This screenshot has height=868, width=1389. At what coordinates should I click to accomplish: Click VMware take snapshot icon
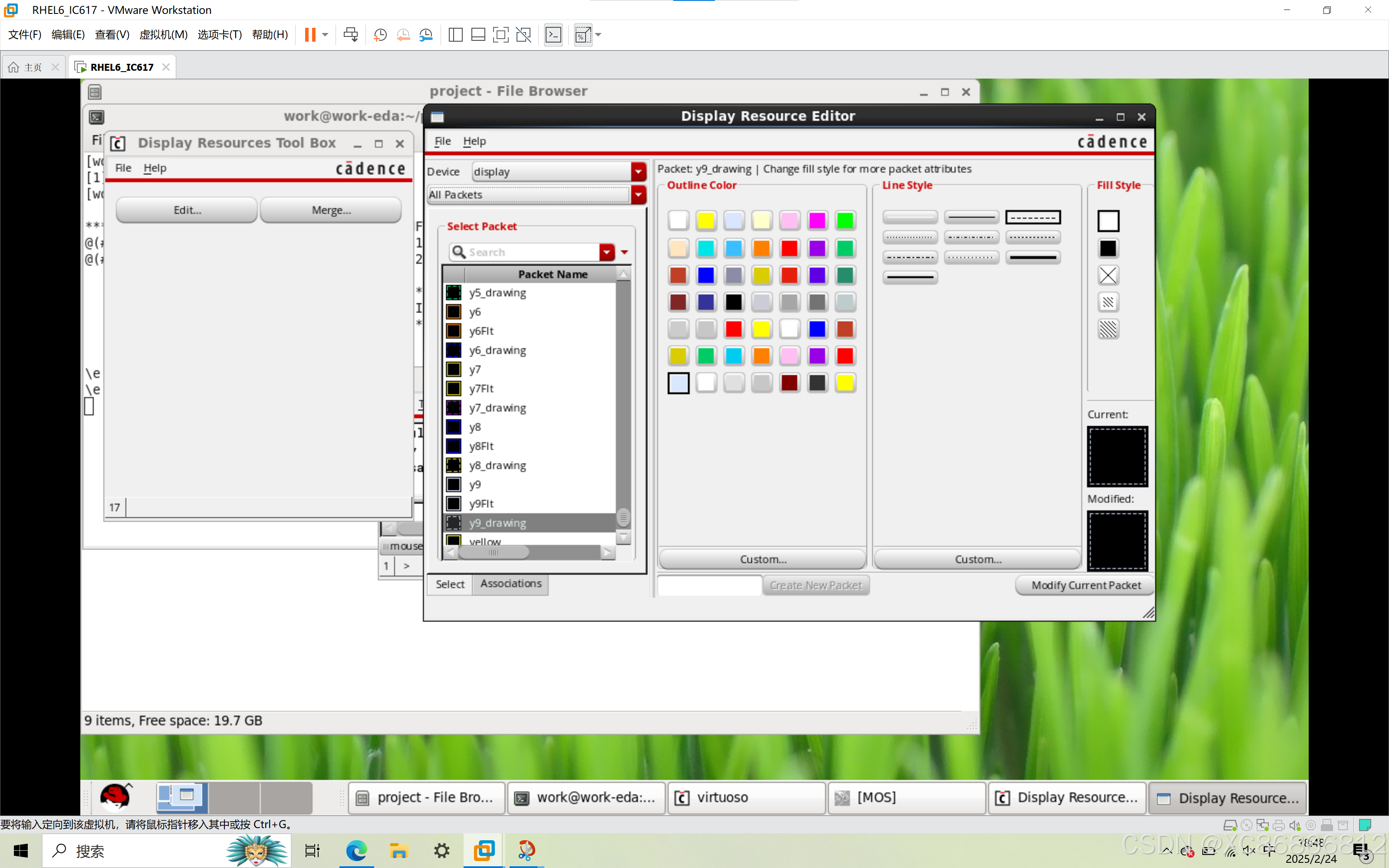[380, 34]
